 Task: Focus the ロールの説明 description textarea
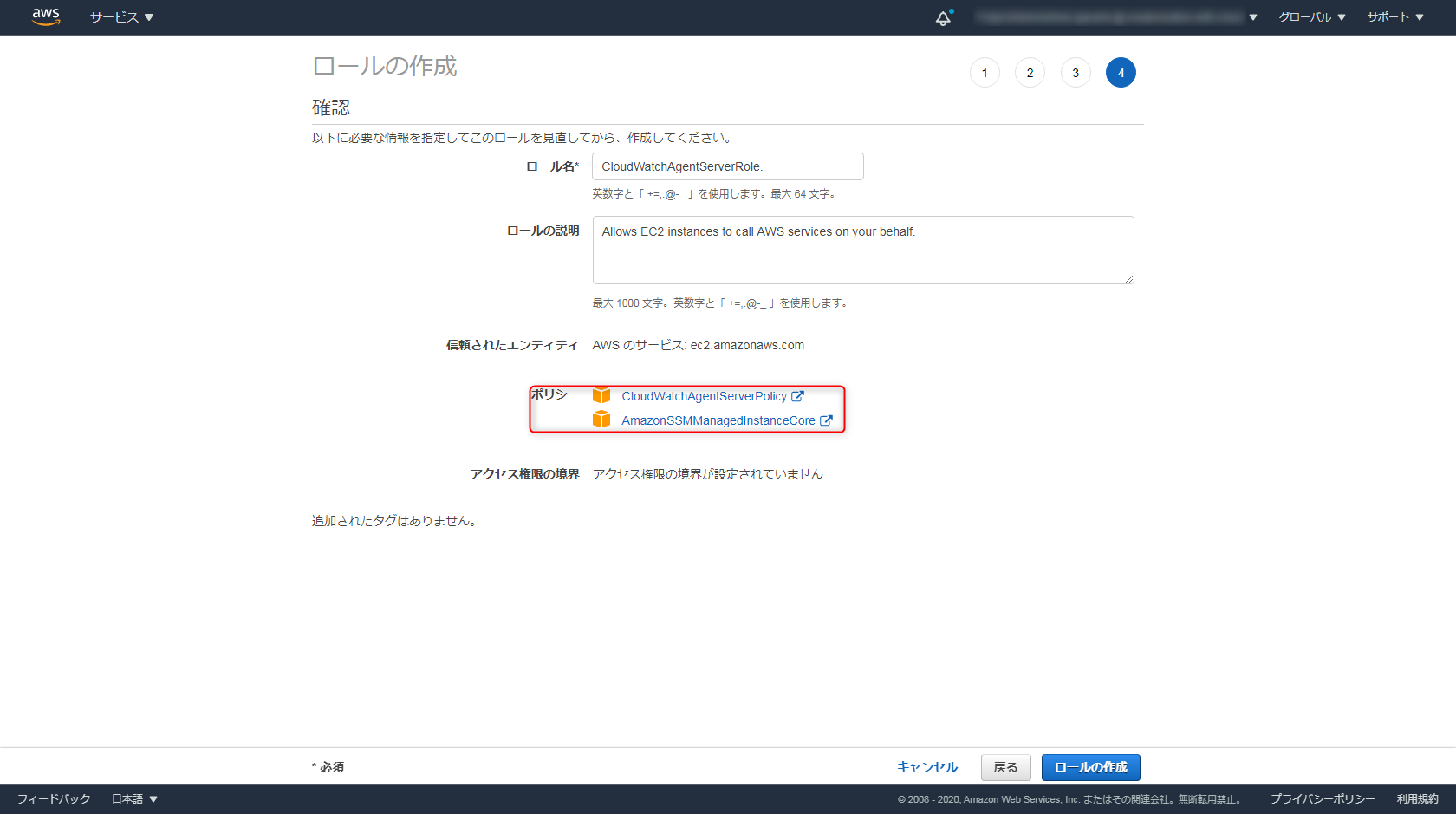coord(863,250)
